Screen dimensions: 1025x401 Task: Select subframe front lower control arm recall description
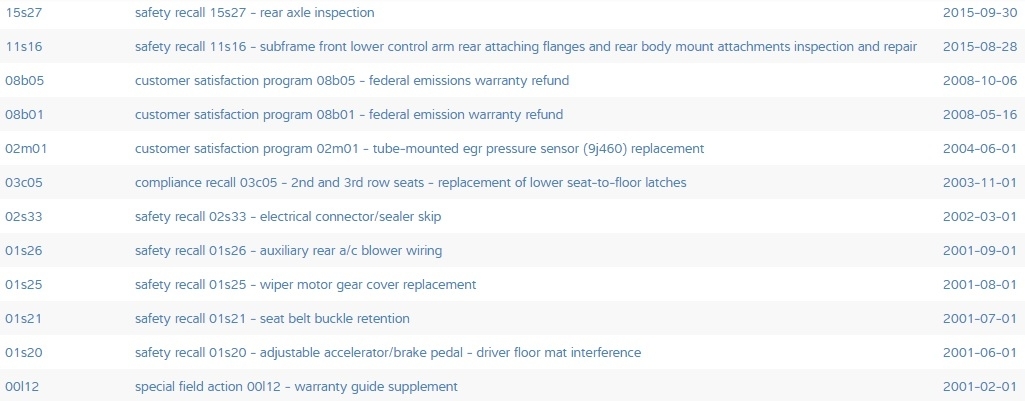[525, 47]
